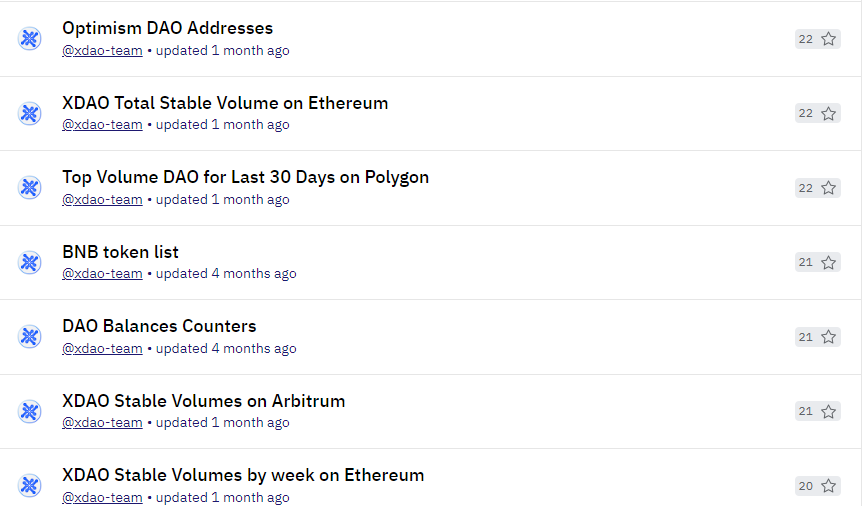Click star icon for BNB token list
The height and width of the screenshot is (506, 864).
click(828, 262)
